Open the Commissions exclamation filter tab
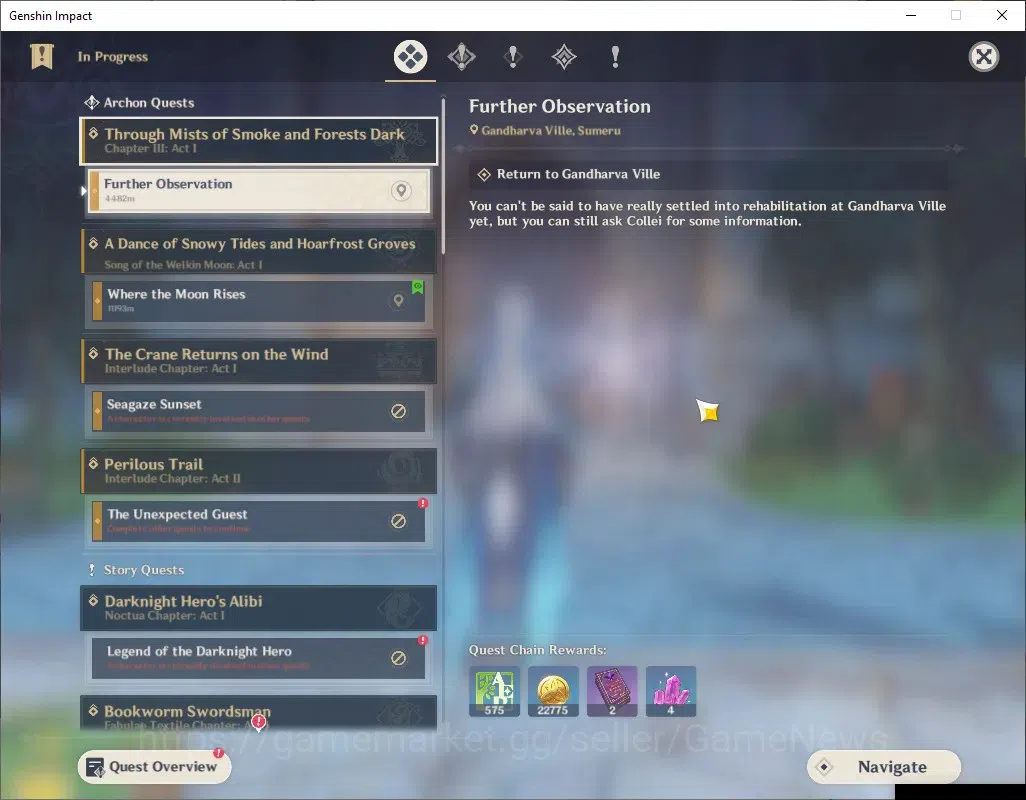 tap(615, 57)
